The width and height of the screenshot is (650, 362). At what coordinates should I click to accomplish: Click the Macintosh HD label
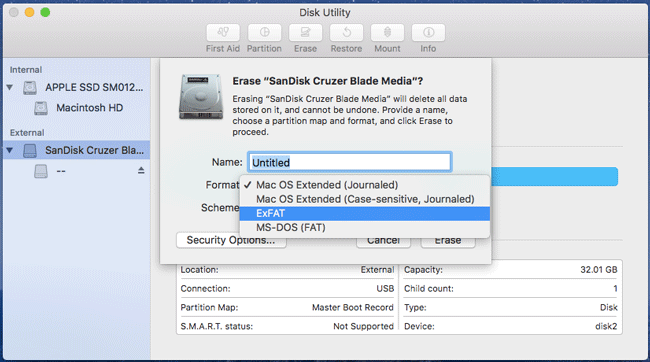tap(90, 108)
